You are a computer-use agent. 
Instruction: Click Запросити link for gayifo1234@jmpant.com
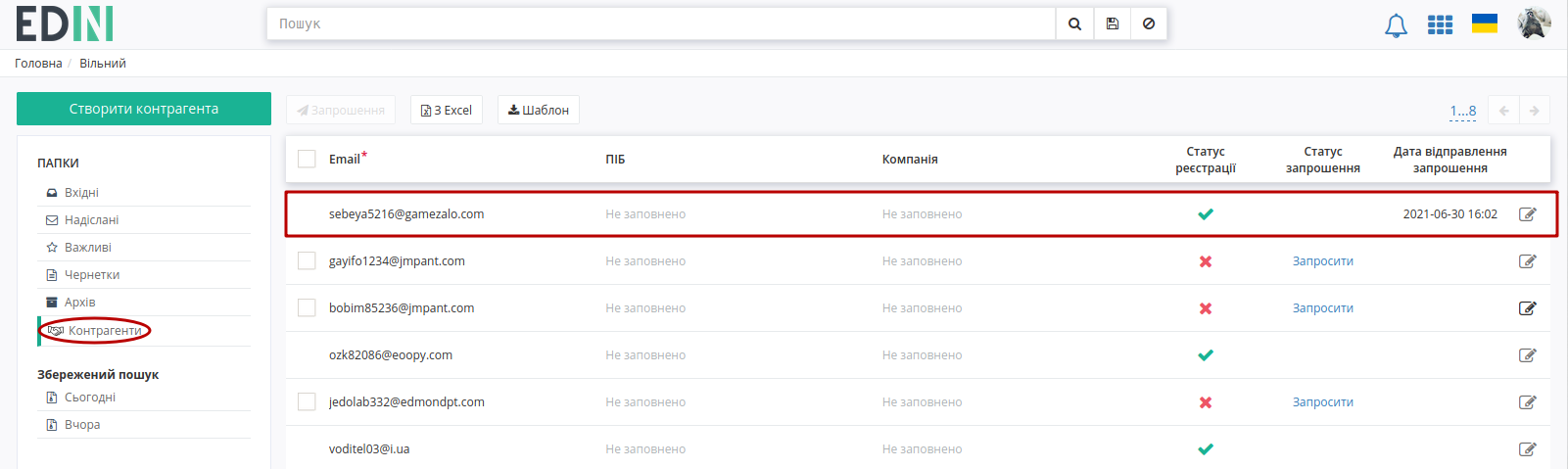1323,261
